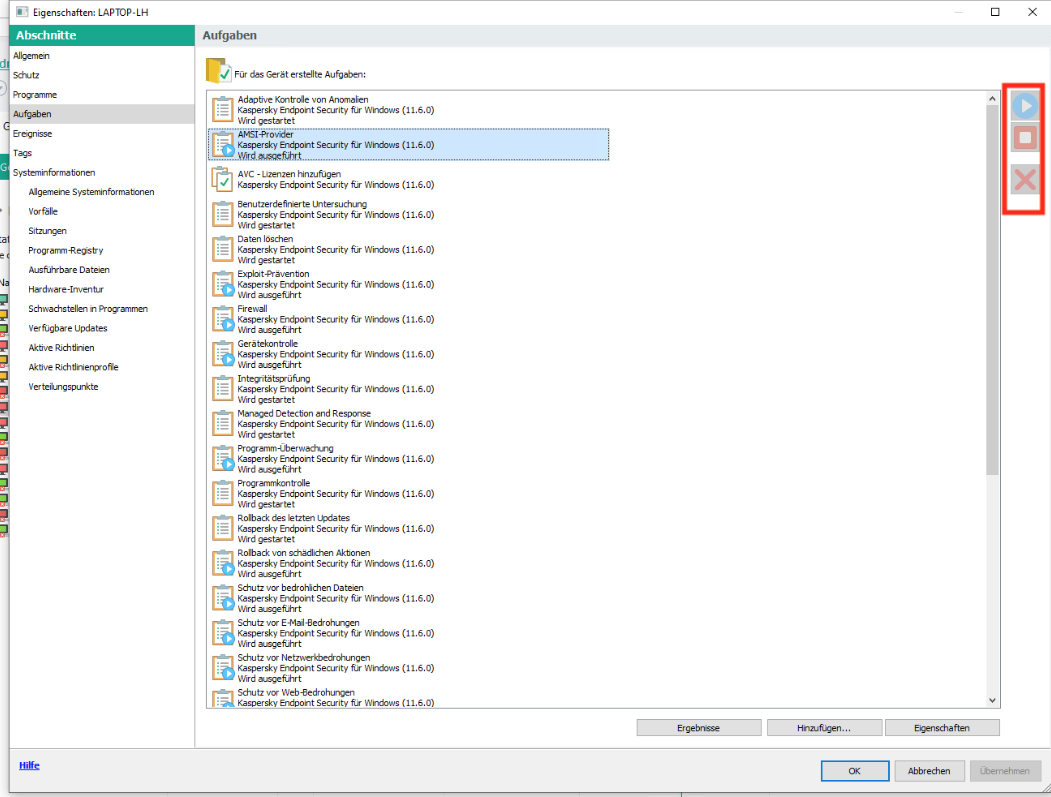Click the Programmkontrolle task icon
The image size is (1051, 797).
223,493
